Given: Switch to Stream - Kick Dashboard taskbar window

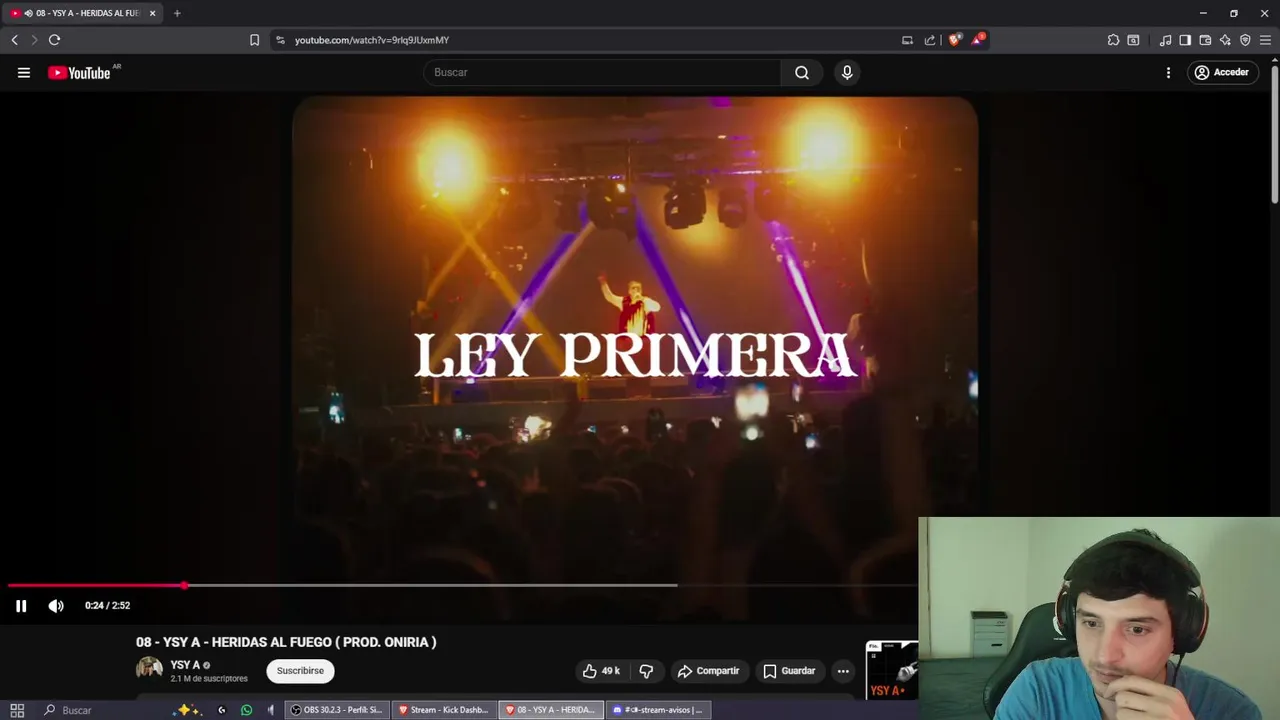Looking at the screenshot, I should point(443,710).
